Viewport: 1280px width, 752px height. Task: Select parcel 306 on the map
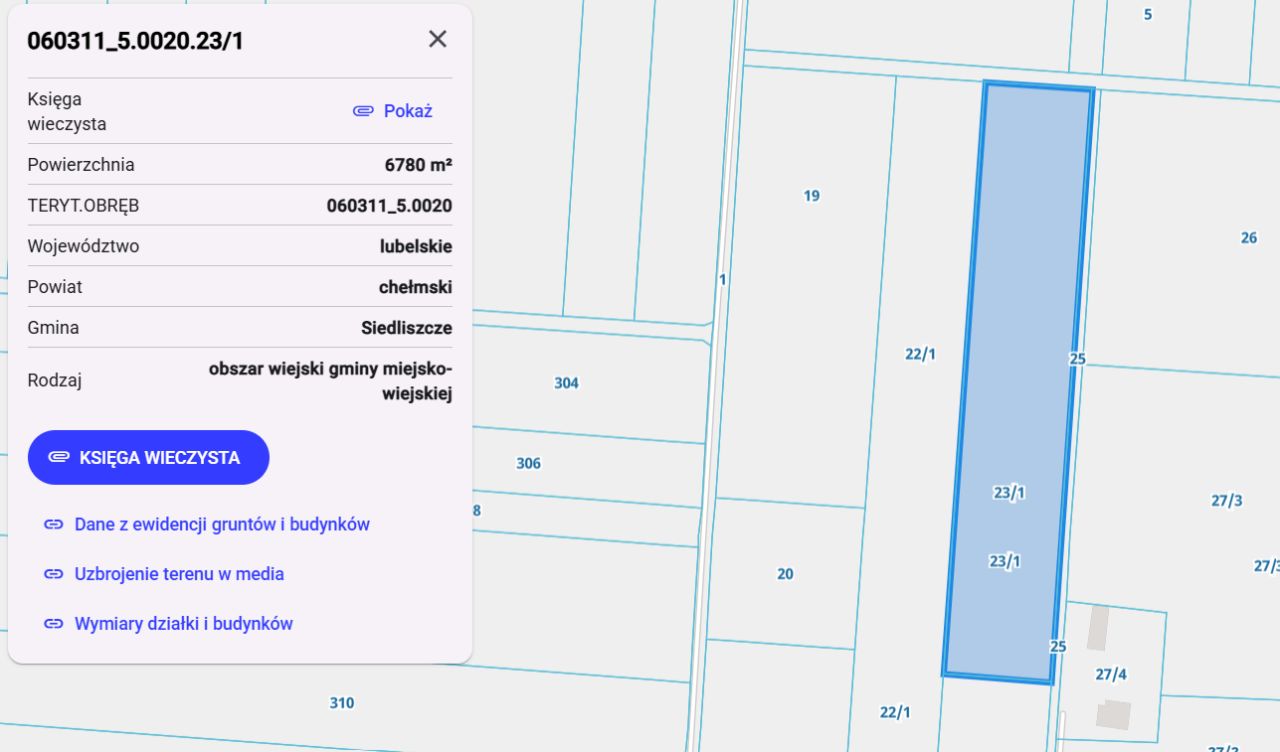pyautogui.click(x=528, y=464)
